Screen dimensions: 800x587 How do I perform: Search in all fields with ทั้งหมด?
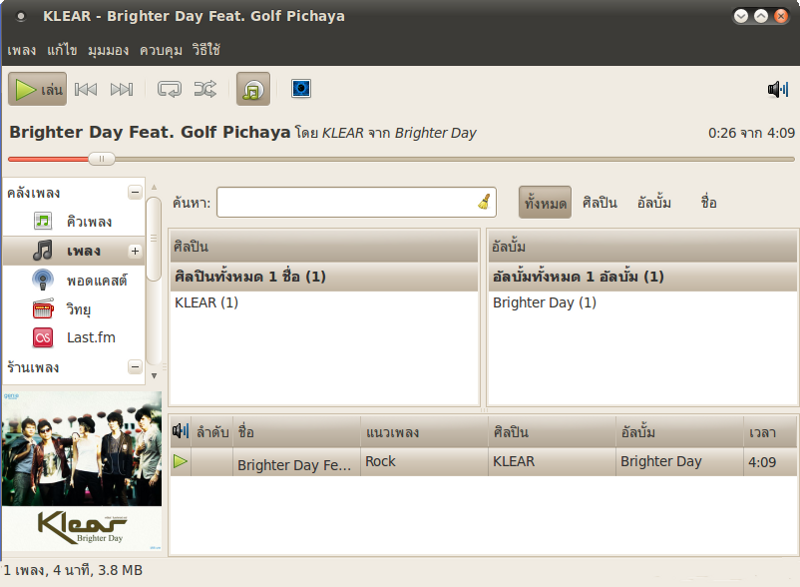545,202
